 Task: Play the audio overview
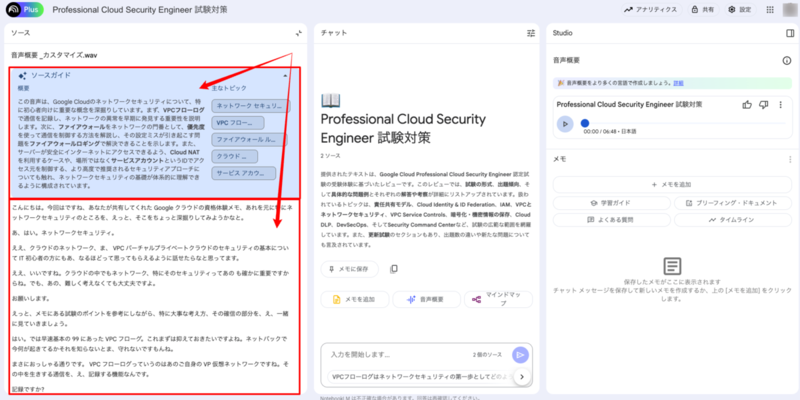pyautogui.click(x=565, y=123)
